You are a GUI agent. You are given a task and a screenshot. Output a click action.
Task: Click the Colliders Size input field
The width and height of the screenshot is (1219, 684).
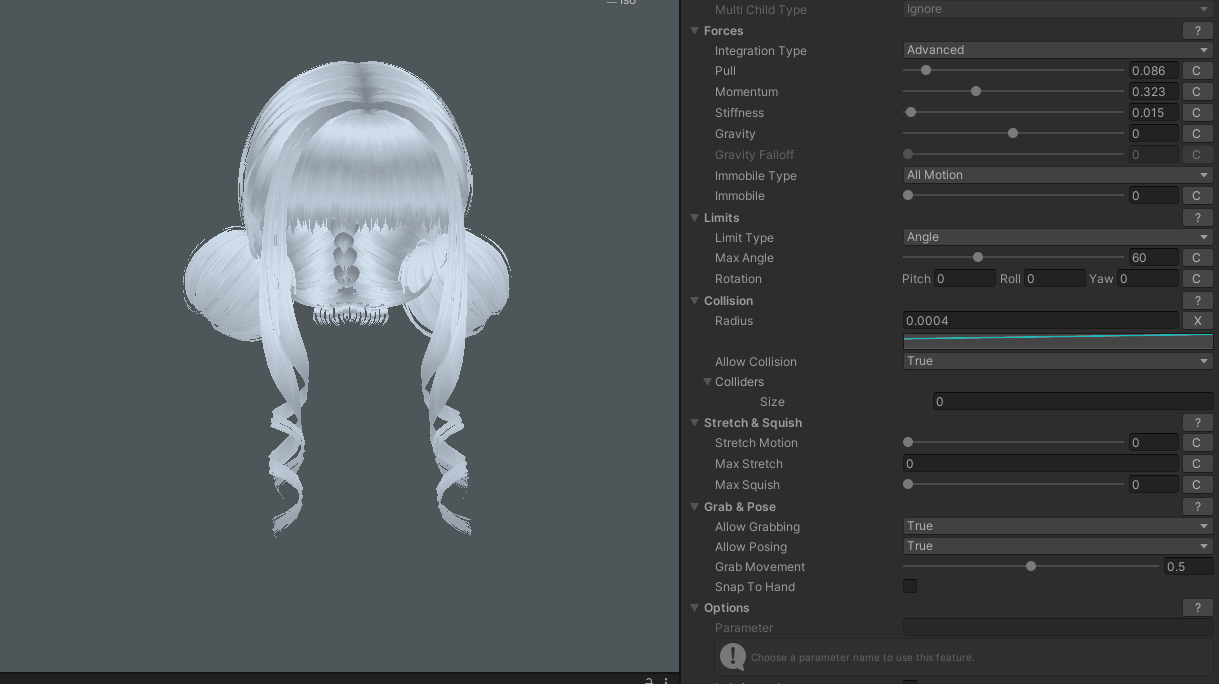[1073, 402]
